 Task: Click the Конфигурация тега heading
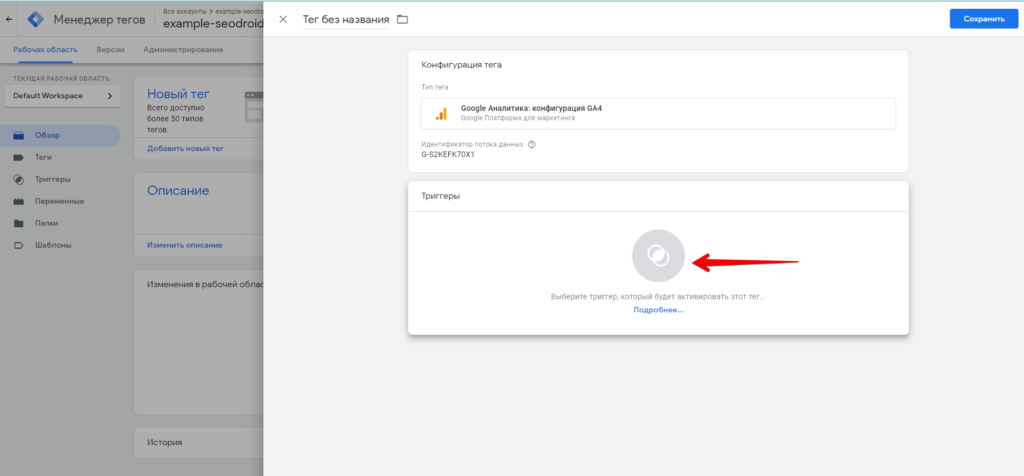pos(462,65)
